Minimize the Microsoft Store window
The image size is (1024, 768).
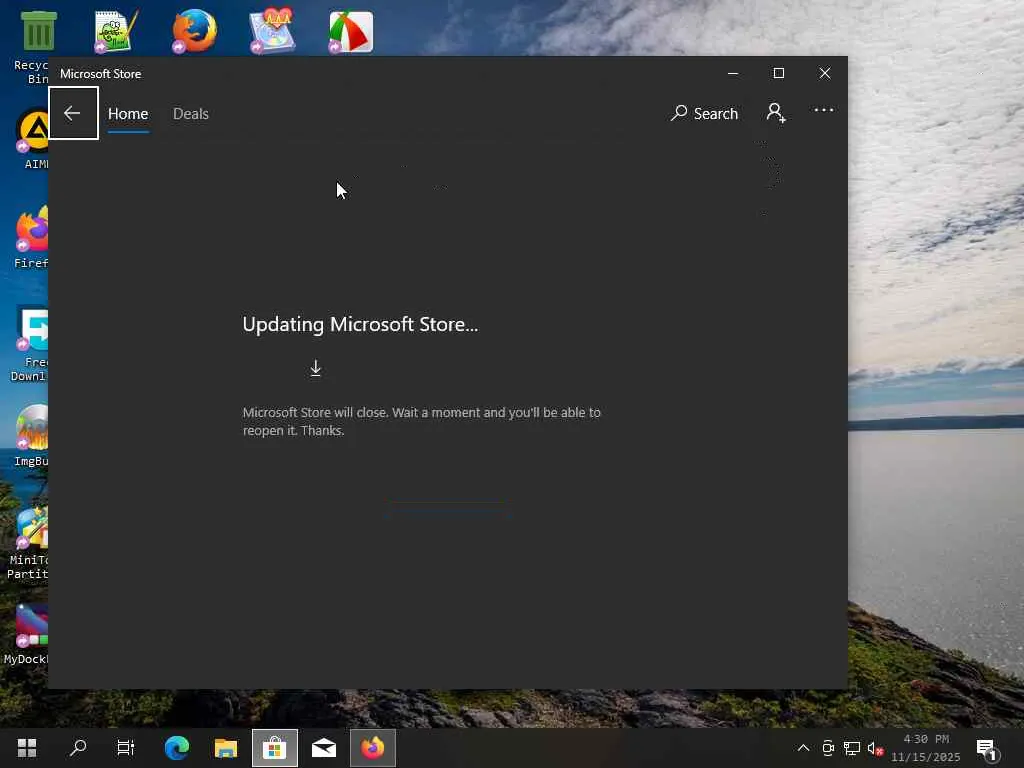[x=733, y=73]
